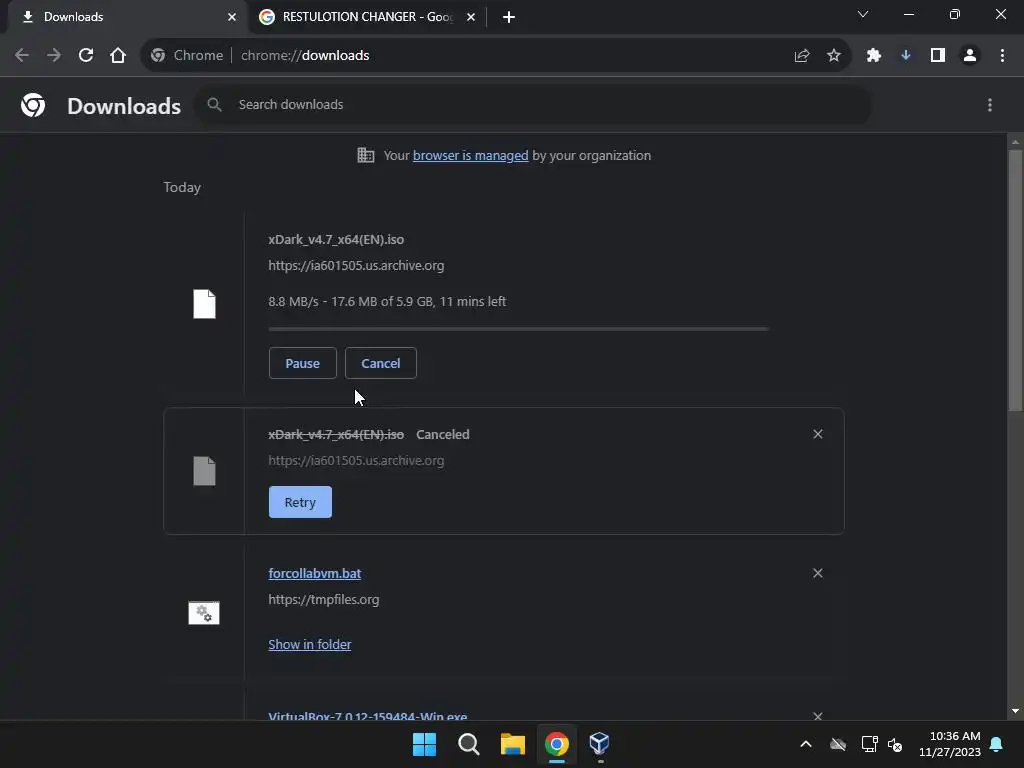Click the https://tmpfiles.org source text
Image resolution: width=1024 pixels, height=768 pixels.
pos(323,600)
